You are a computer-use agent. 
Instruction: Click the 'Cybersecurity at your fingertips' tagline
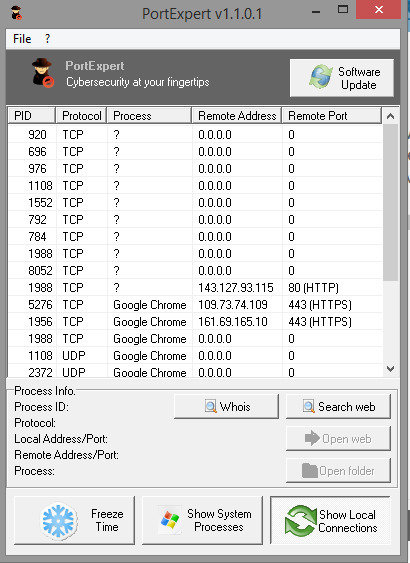click(x=138, y=82)
